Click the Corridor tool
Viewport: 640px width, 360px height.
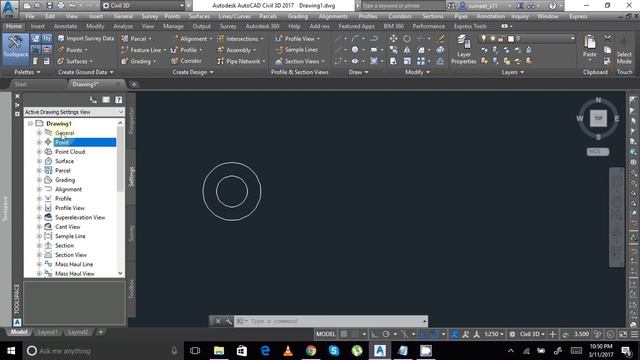tap(186, 61)
